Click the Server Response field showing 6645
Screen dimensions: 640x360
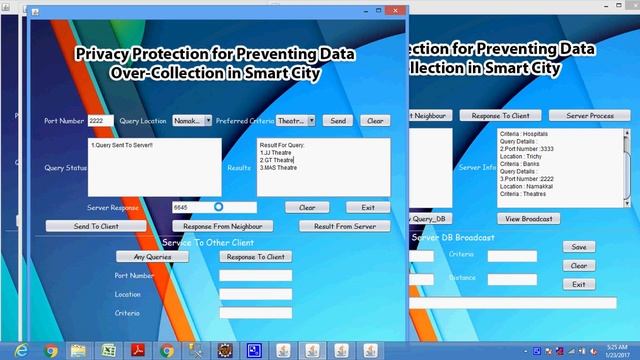(214, 207)
